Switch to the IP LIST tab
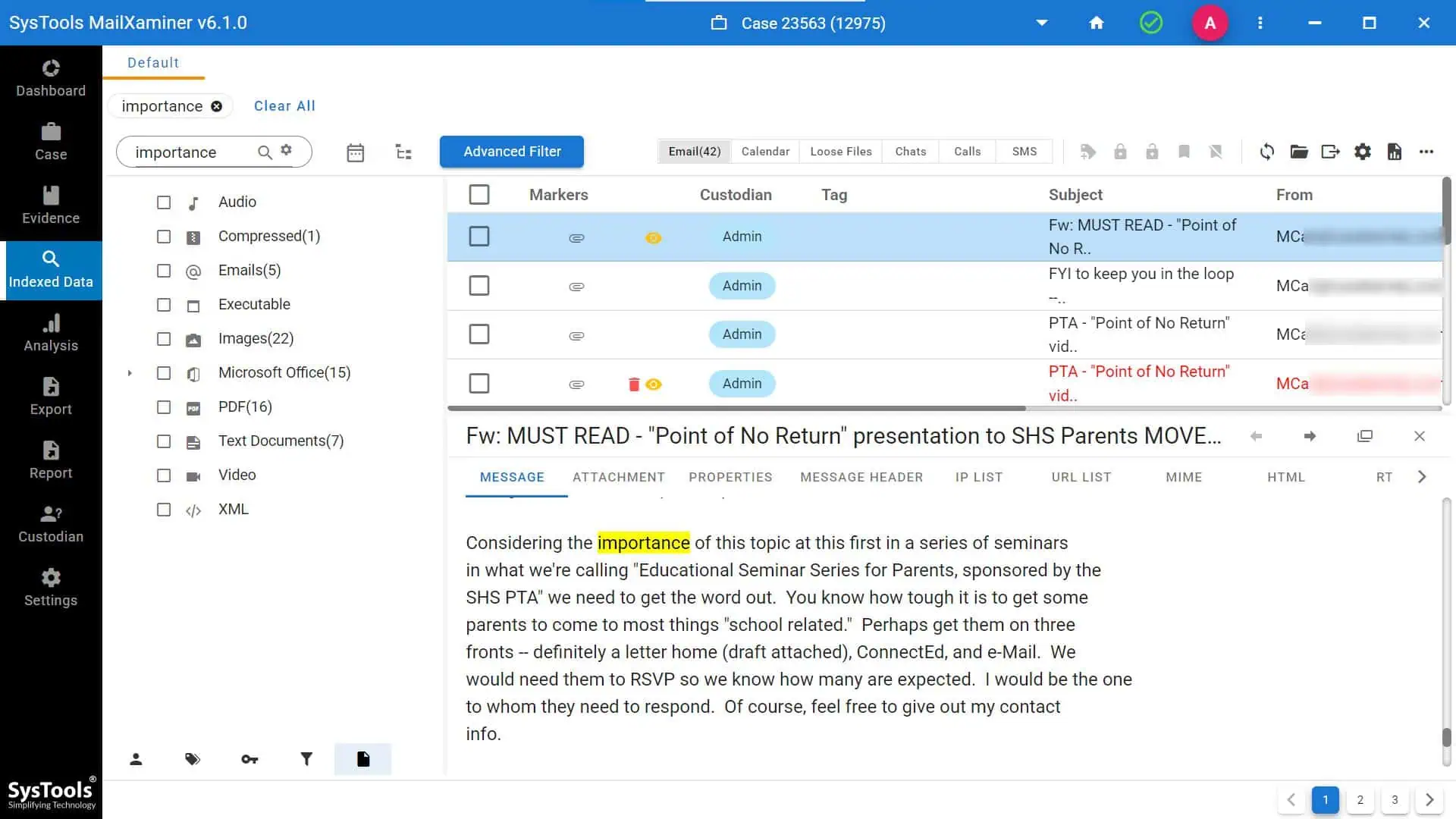 coord(979,477)
